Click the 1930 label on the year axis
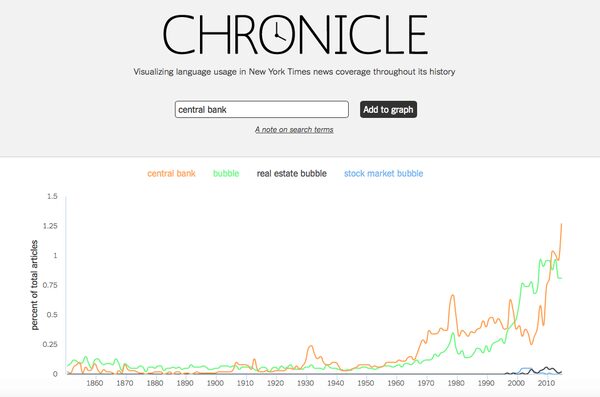 point(305,383)
